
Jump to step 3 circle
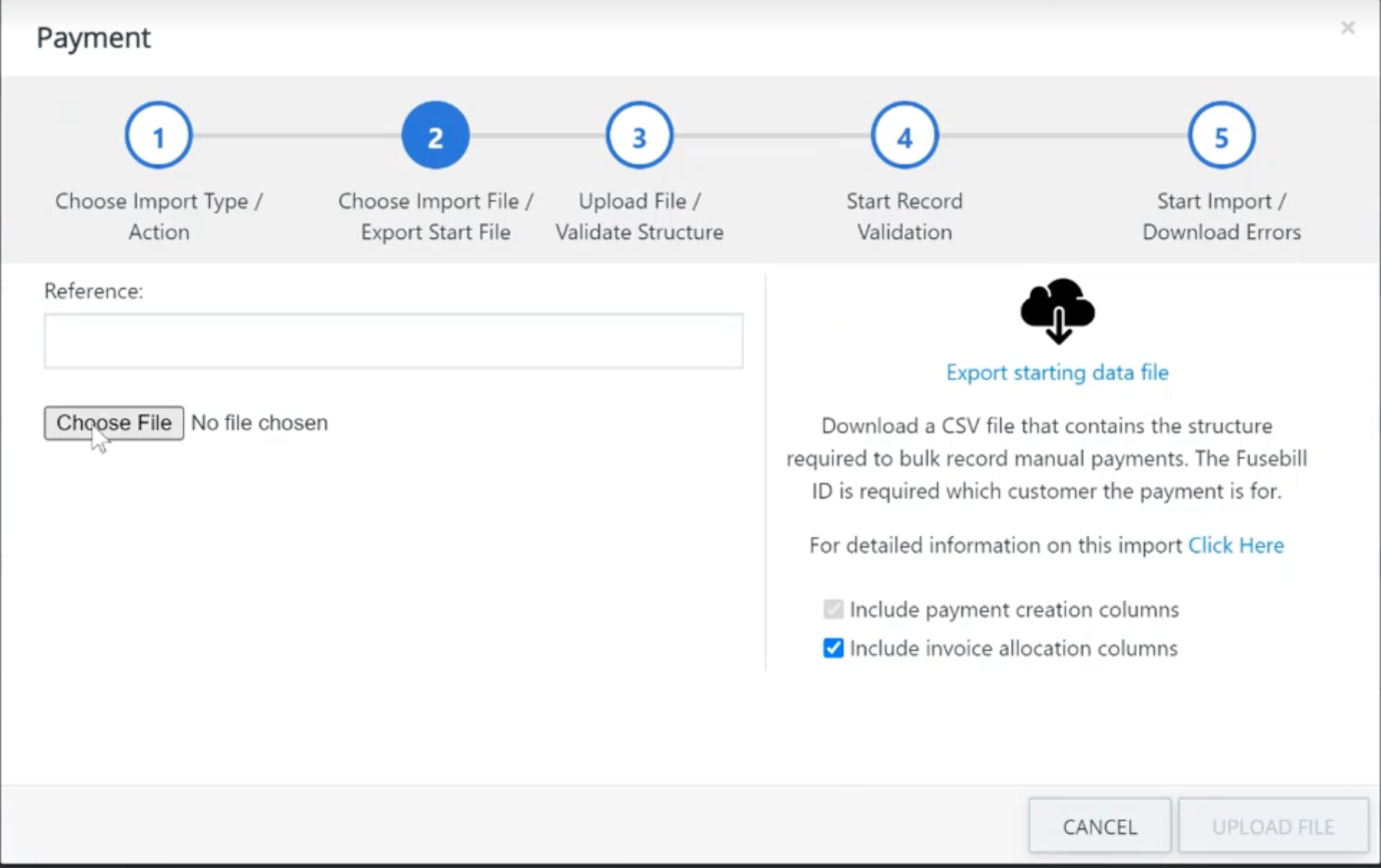[639, 135]
